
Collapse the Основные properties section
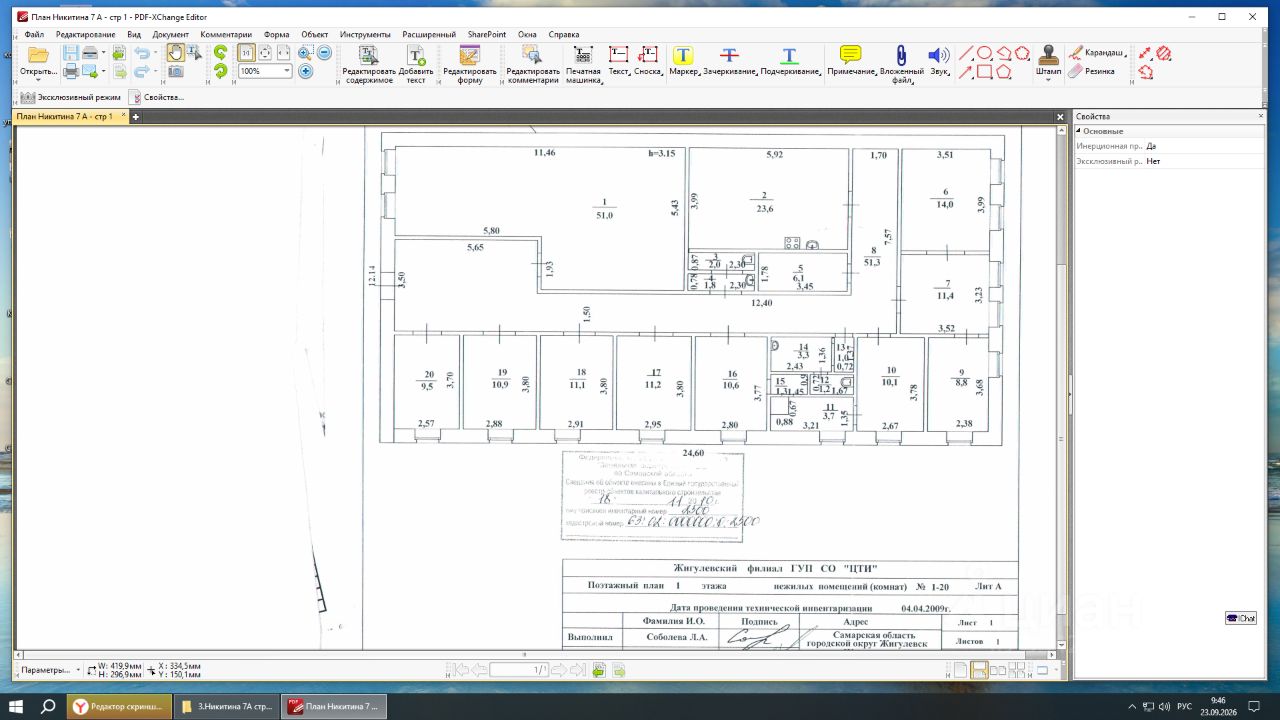[1079, 131]
